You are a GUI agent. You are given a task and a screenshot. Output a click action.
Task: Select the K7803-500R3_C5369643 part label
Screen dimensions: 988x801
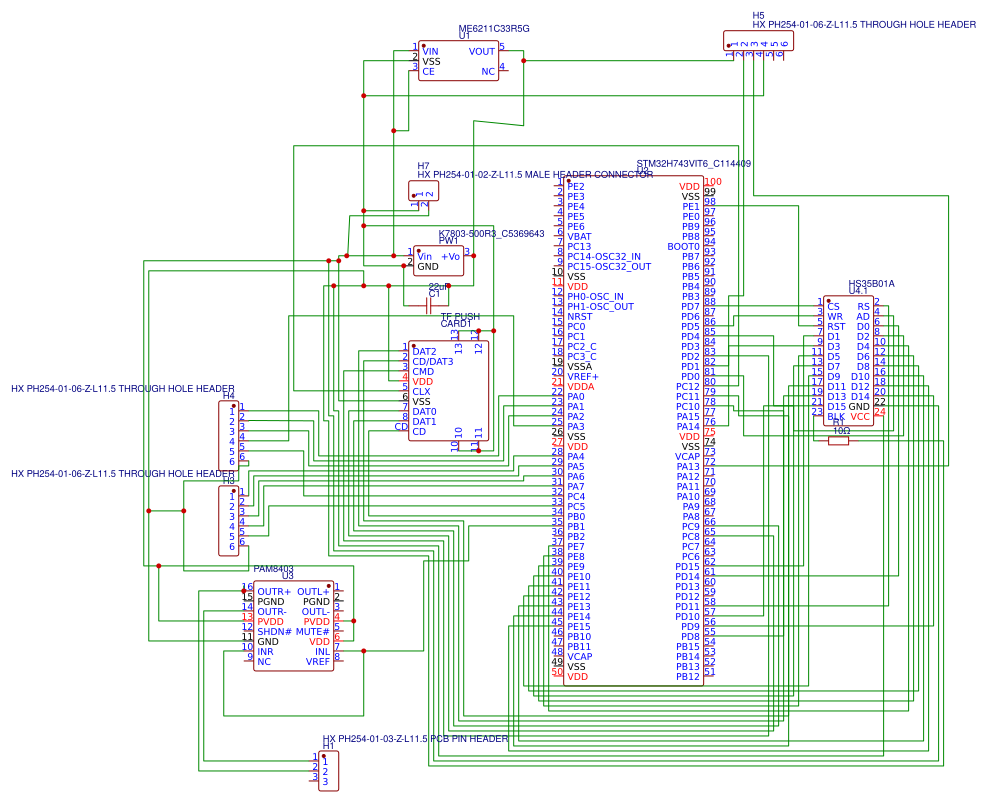coord(491,234)
